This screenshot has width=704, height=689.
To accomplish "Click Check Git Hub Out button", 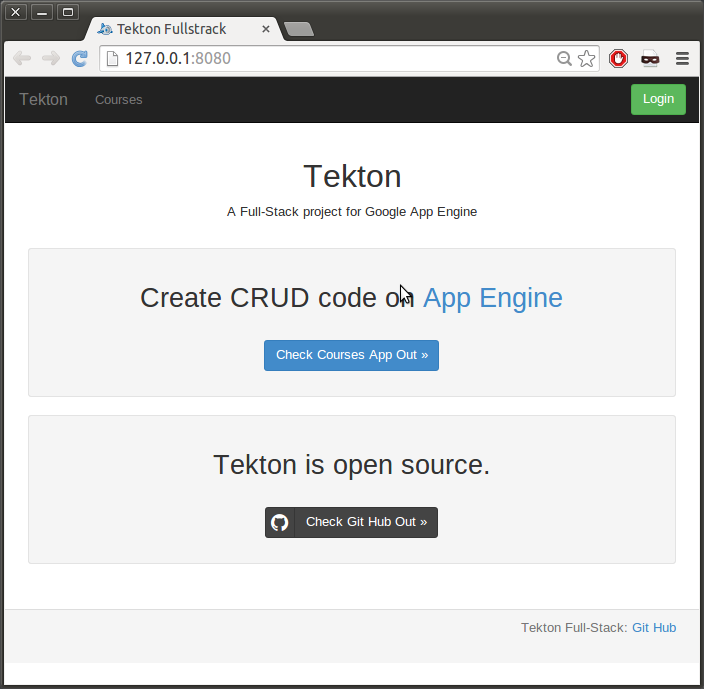I will coord(352,522).
